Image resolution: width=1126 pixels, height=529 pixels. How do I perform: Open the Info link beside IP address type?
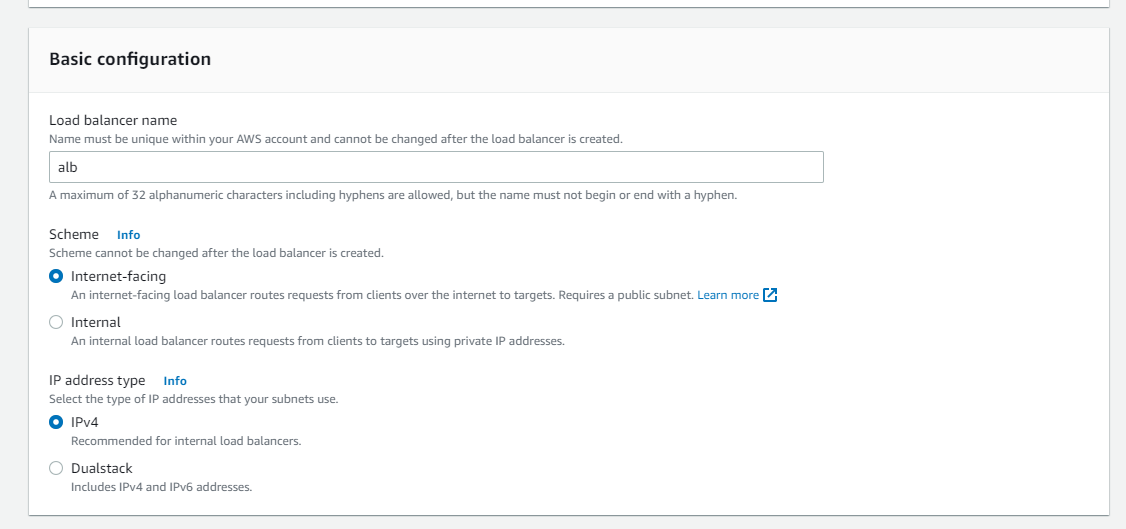(175, 380)
